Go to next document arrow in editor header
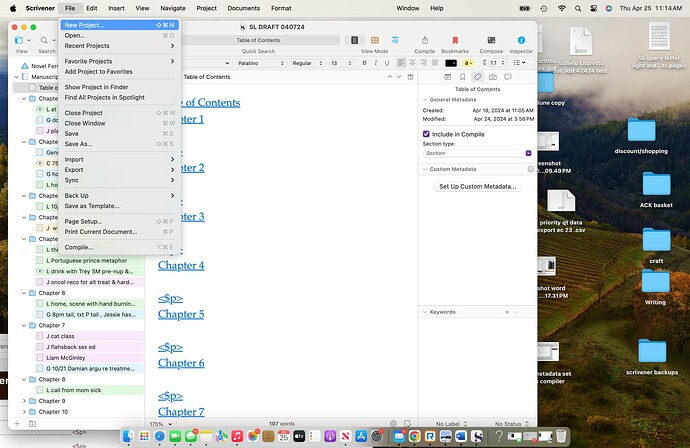This screenshot has height=448, width=690. [x=399, y=77]
